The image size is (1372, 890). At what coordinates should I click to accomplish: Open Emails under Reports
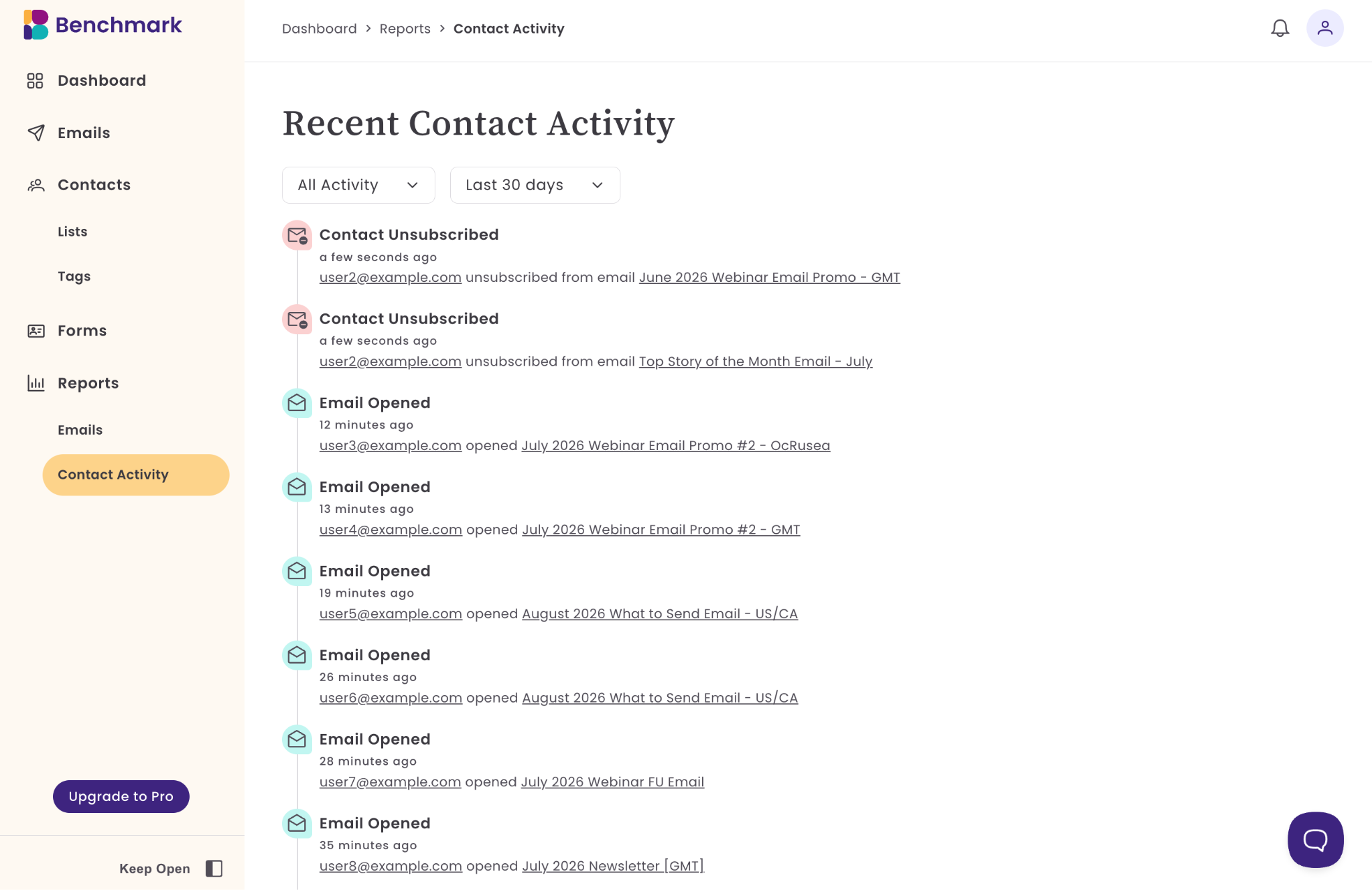point(80,430)
